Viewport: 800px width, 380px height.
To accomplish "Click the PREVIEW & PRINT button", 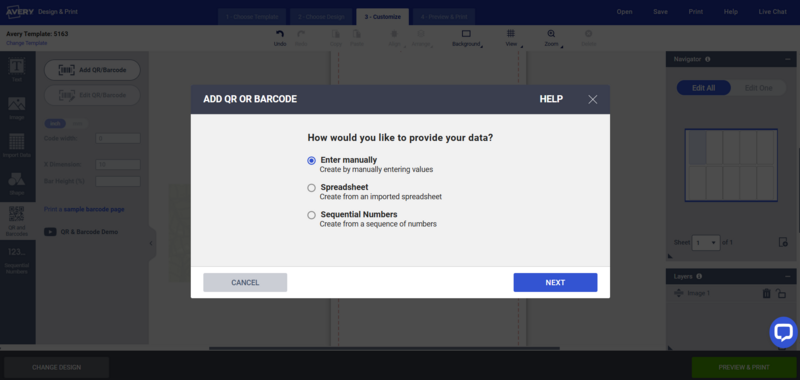I will click(x=744, y=367).
